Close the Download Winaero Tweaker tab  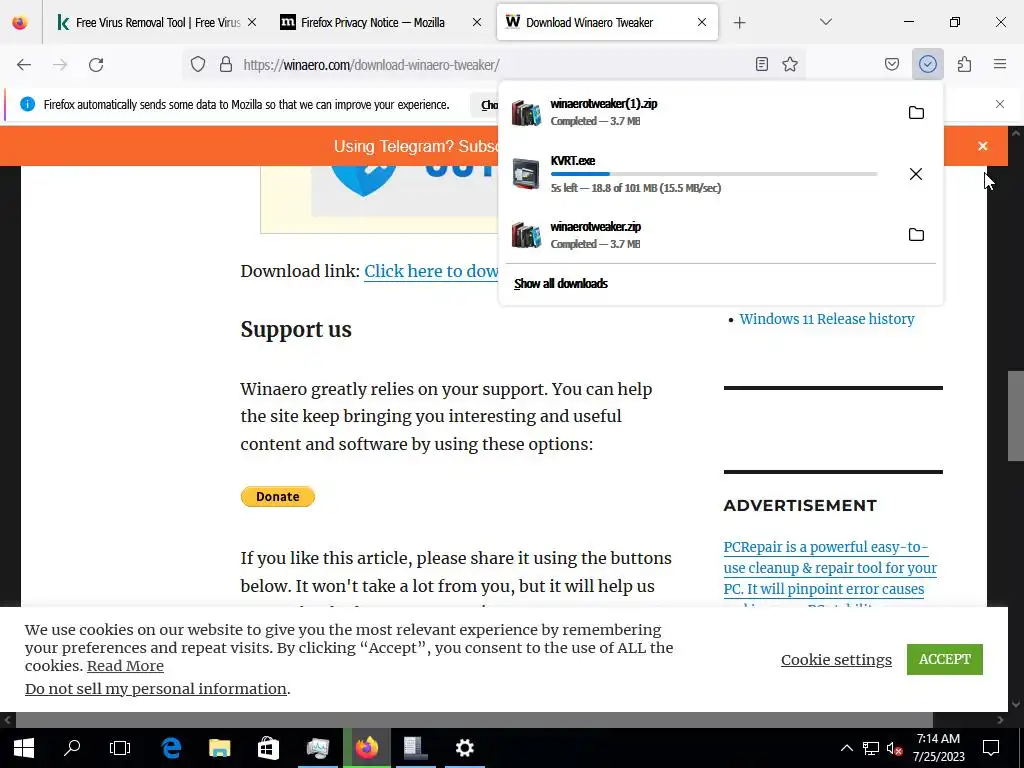[x=702, y=22]
